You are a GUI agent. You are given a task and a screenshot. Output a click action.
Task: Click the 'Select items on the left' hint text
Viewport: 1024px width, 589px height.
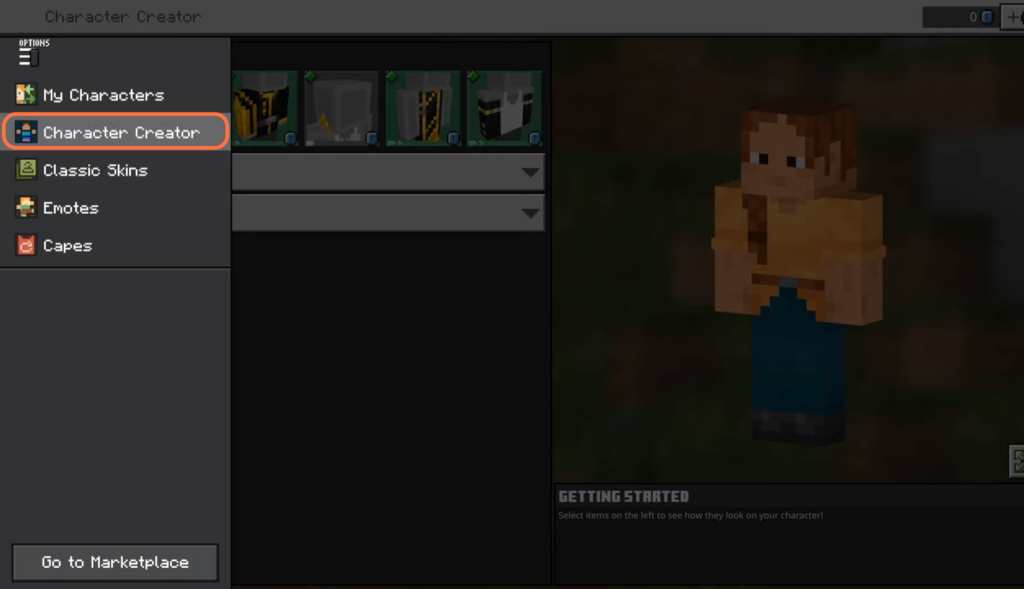[690, 515]
